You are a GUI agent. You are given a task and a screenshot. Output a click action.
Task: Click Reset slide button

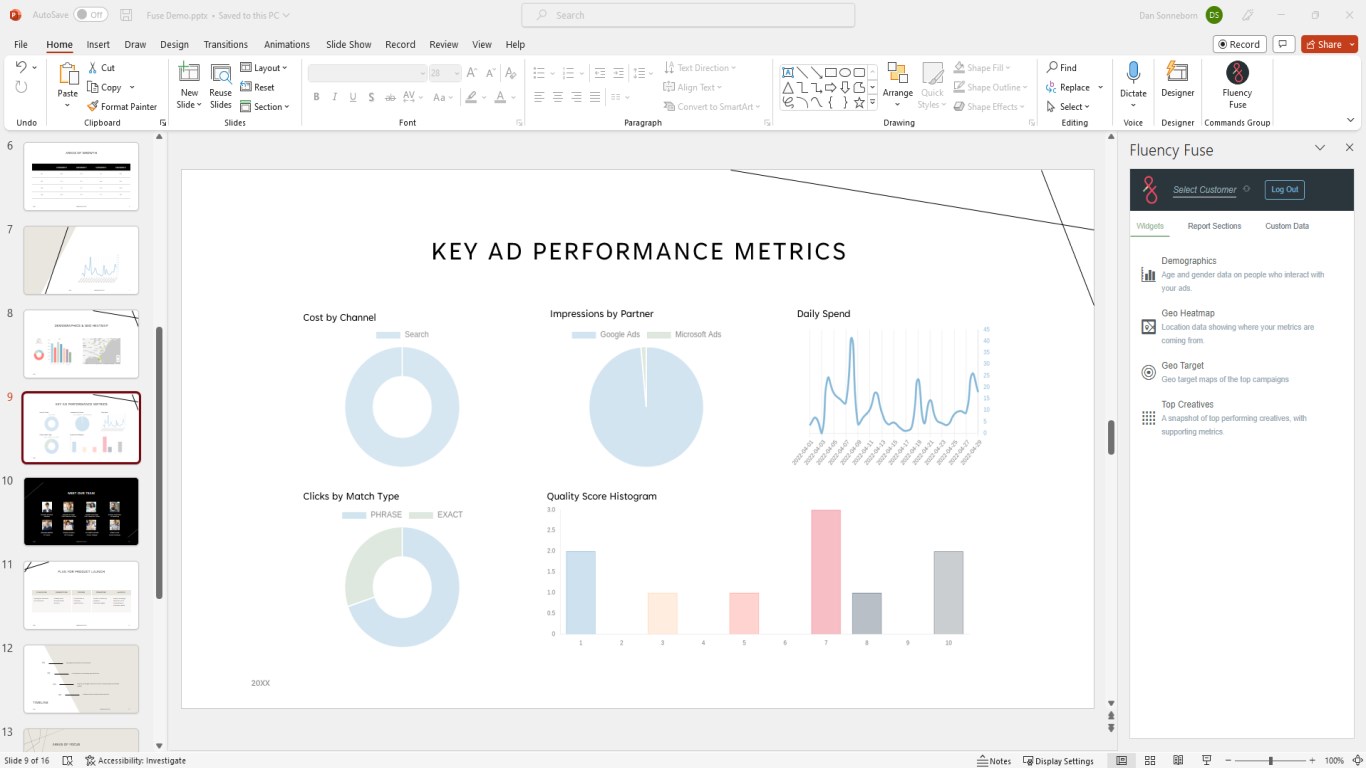pos(258,87)
